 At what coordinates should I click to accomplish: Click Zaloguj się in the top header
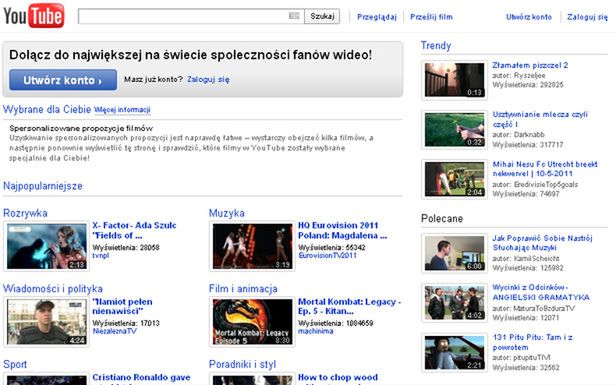pyautogui.click(x=587, y=17)
